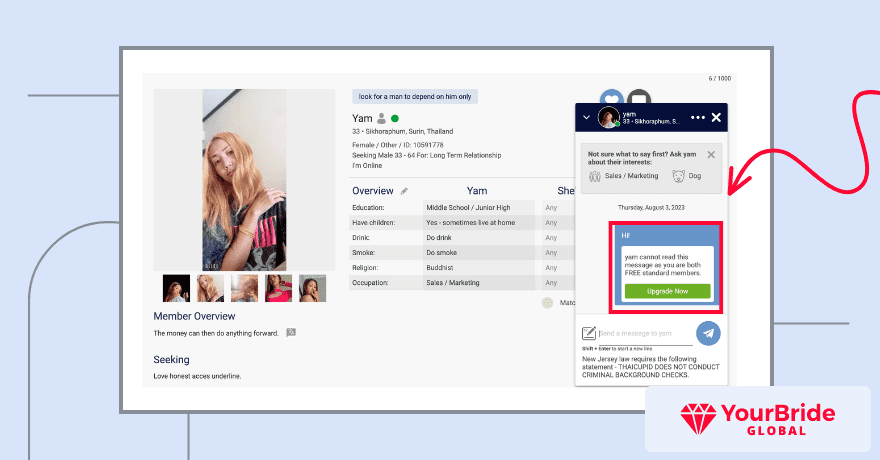Select the fourth pink-top photo thumbnail
The image size is (880, 460).
pos(278,288)
